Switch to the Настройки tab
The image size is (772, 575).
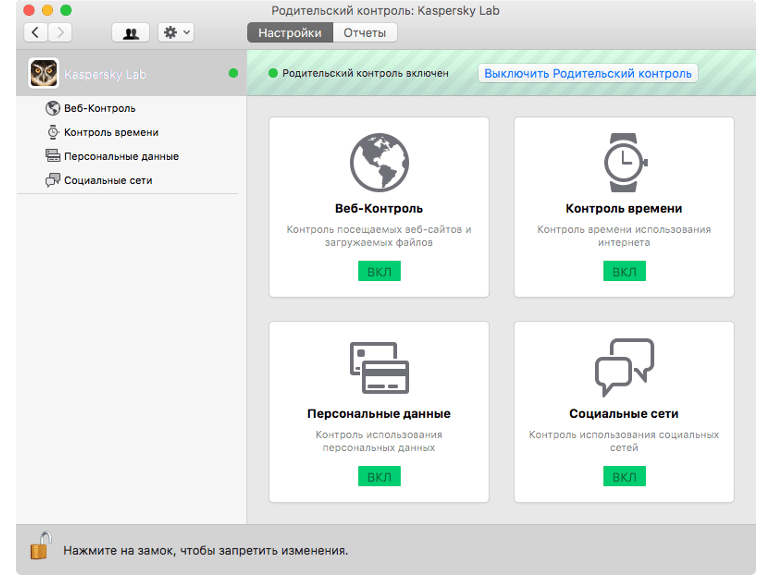[290, 32]
